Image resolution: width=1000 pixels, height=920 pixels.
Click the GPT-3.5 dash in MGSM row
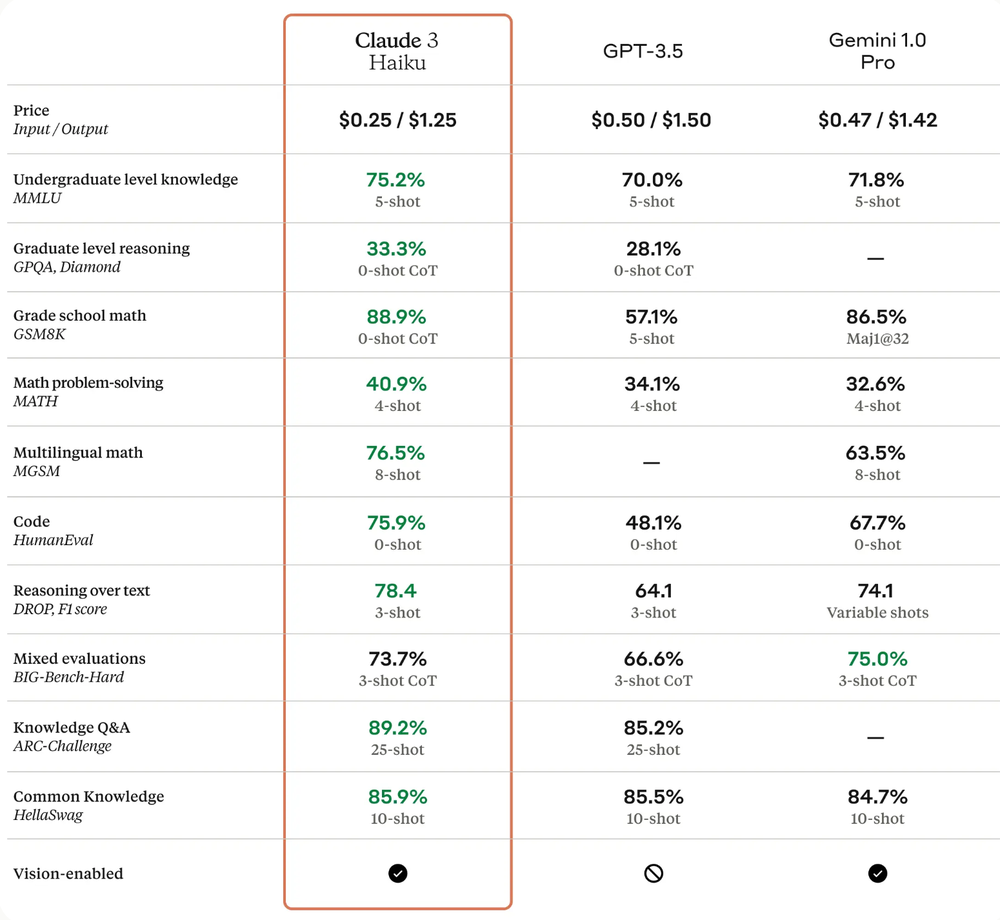[x=651, y=462]
